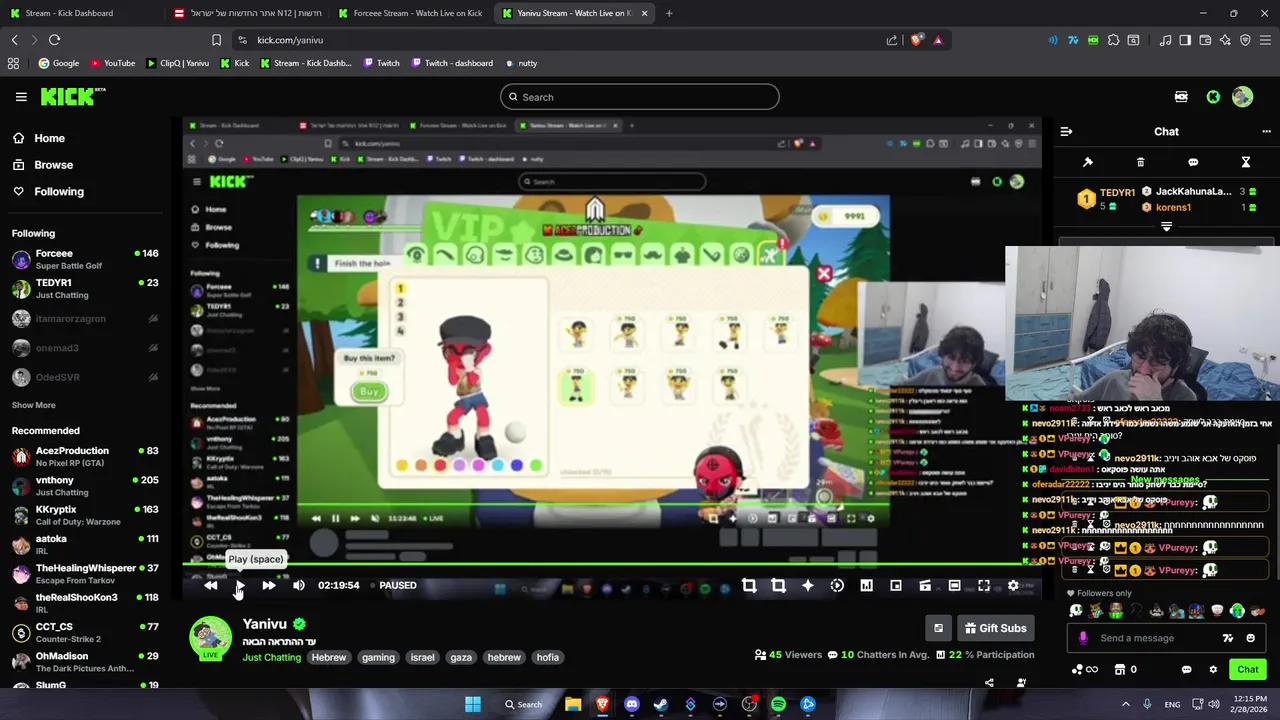Open Spotify from the Windows taskbar
The width and height of the screenshot is (1280, 720).
click(778, 704)
